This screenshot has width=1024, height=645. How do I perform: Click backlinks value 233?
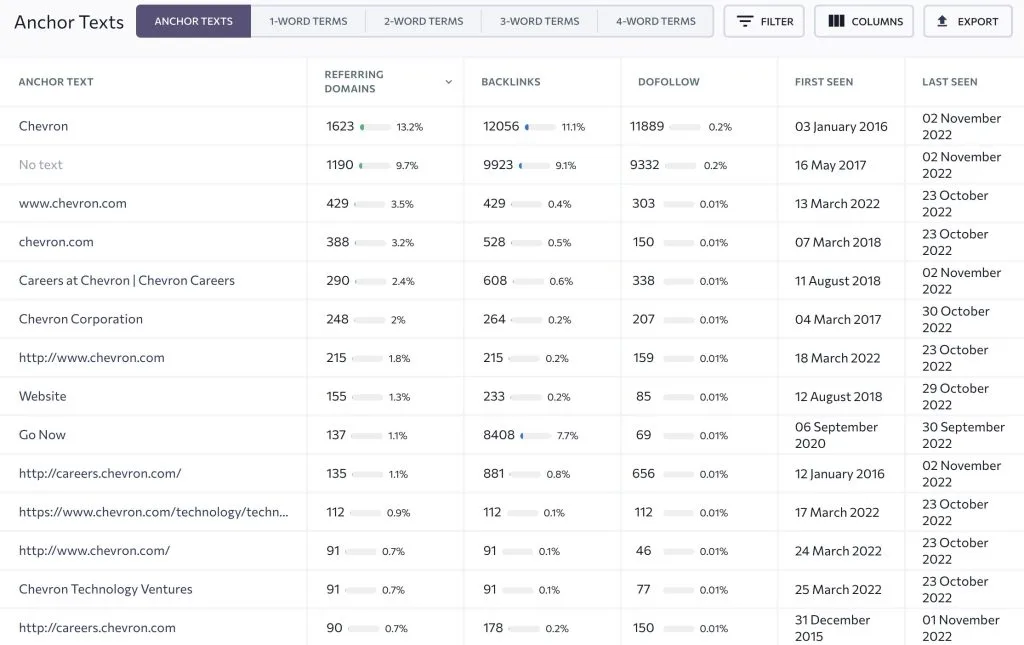click(494, 396)
